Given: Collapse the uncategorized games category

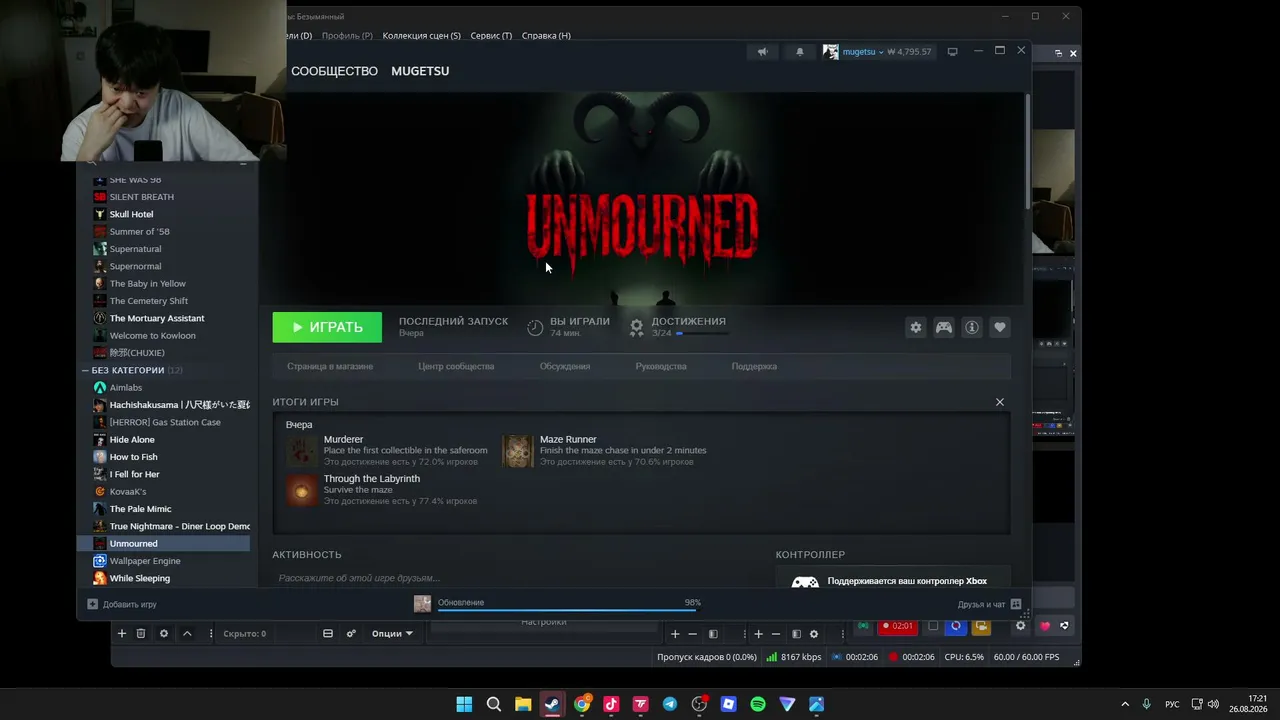Looking at the screenshot, I should pos(86,370).
